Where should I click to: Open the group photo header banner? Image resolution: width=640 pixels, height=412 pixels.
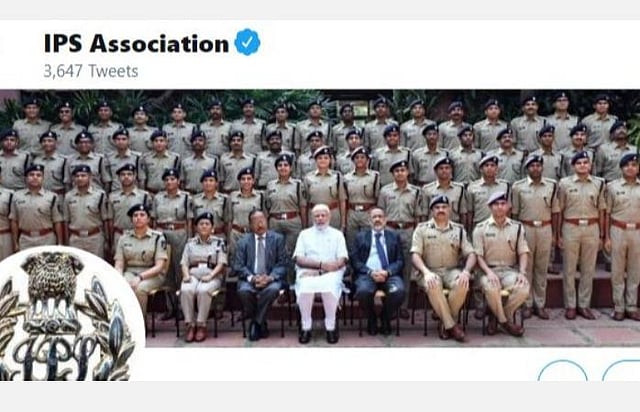click(x=320, y=218)
